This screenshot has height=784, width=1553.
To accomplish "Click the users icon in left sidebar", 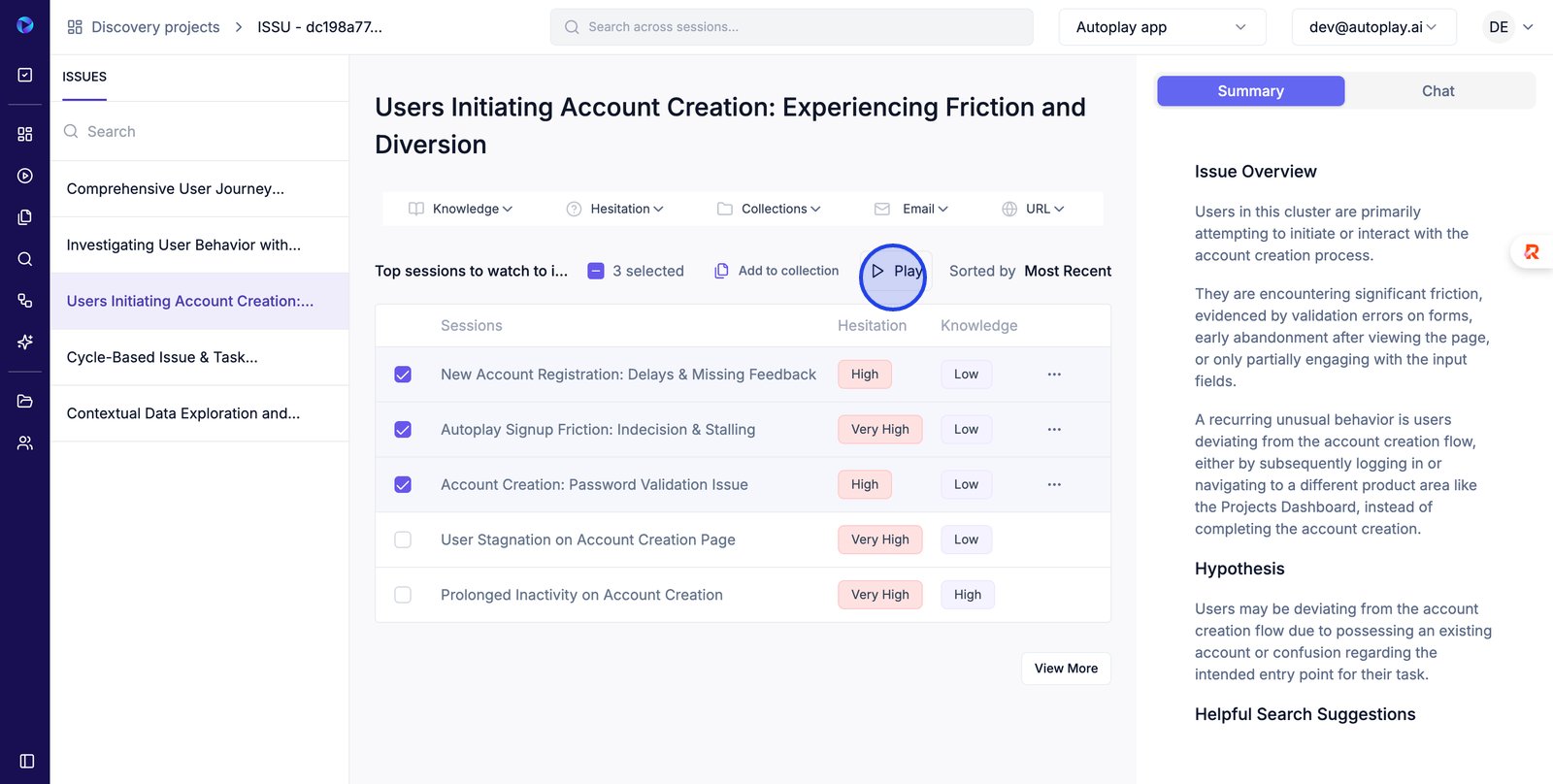I will click(25, 442).
